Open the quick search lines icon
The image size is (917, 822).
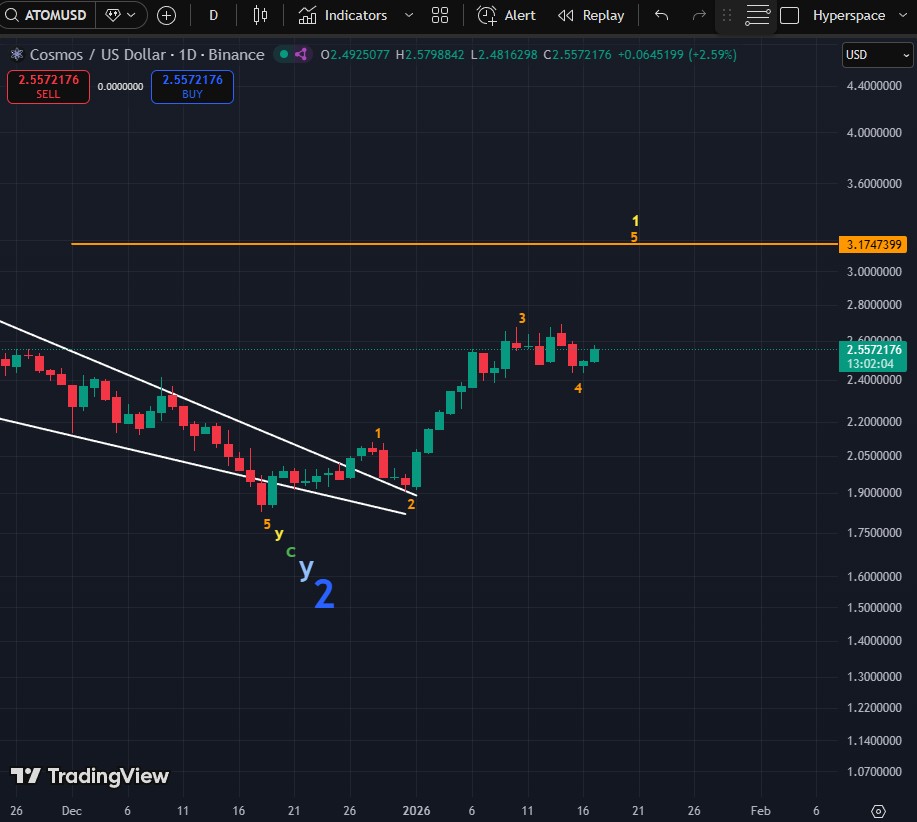pos(758,15)
